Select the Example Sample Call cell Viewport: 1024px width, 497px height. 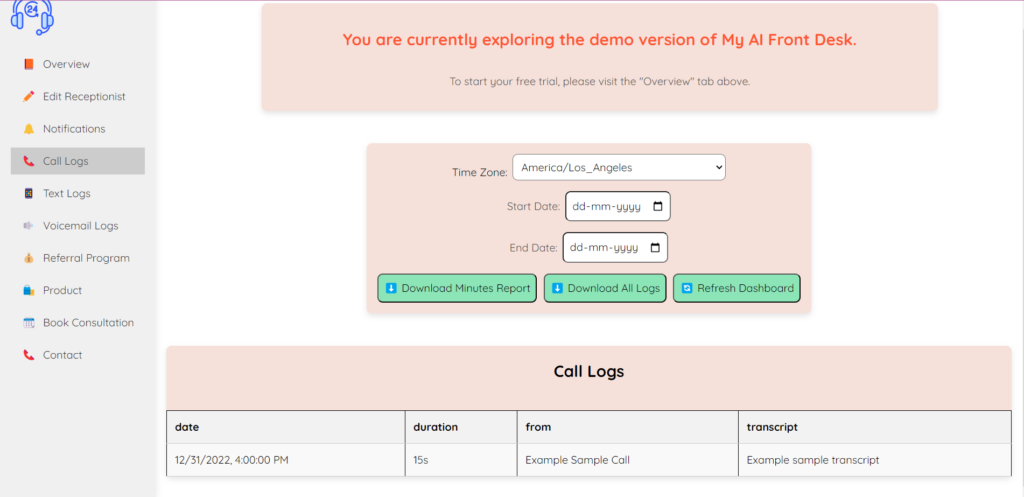(628, 460)
